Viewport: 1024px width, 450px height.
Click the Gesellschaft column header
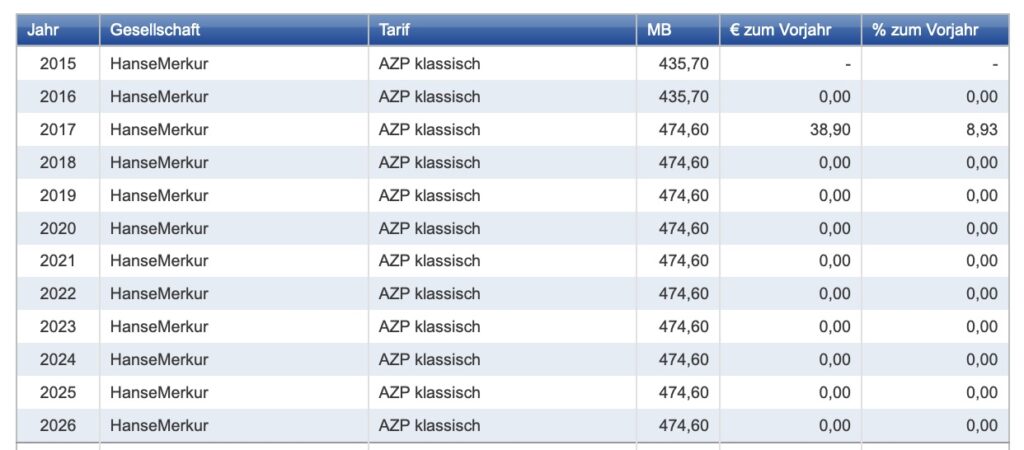point(155,30)
